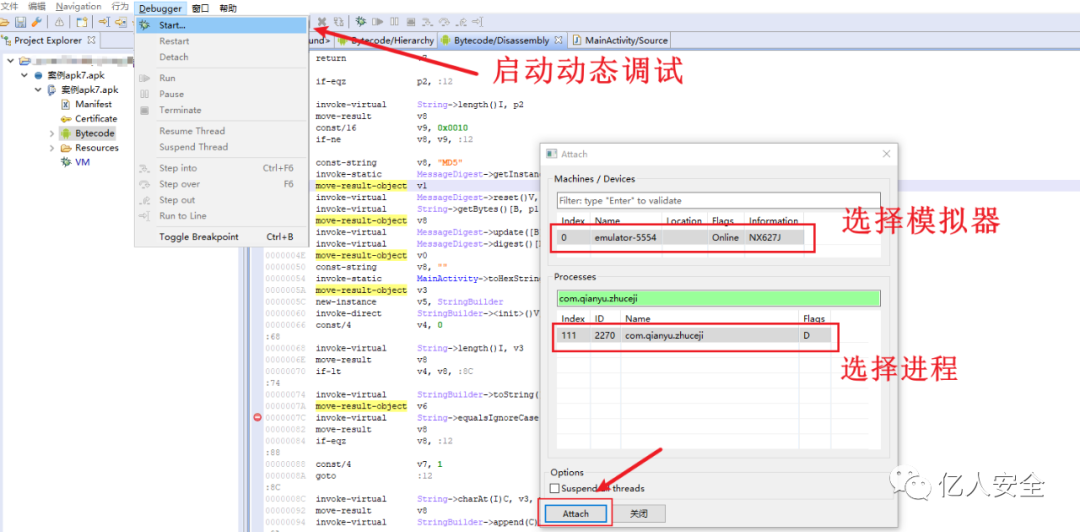Click the ID column header in processes table
The width and height of the screenshot is (1080, 532).
[x=606, y=318]
